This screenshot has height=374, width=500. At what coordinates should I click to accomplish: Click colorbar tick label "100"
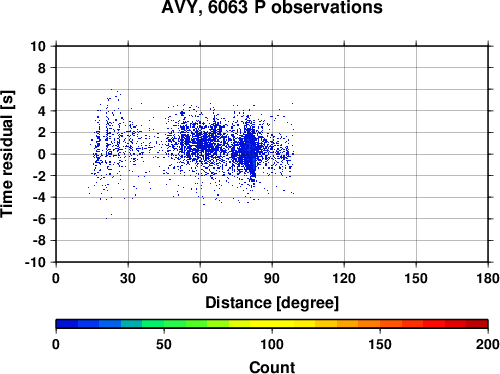tap(272, 344)
